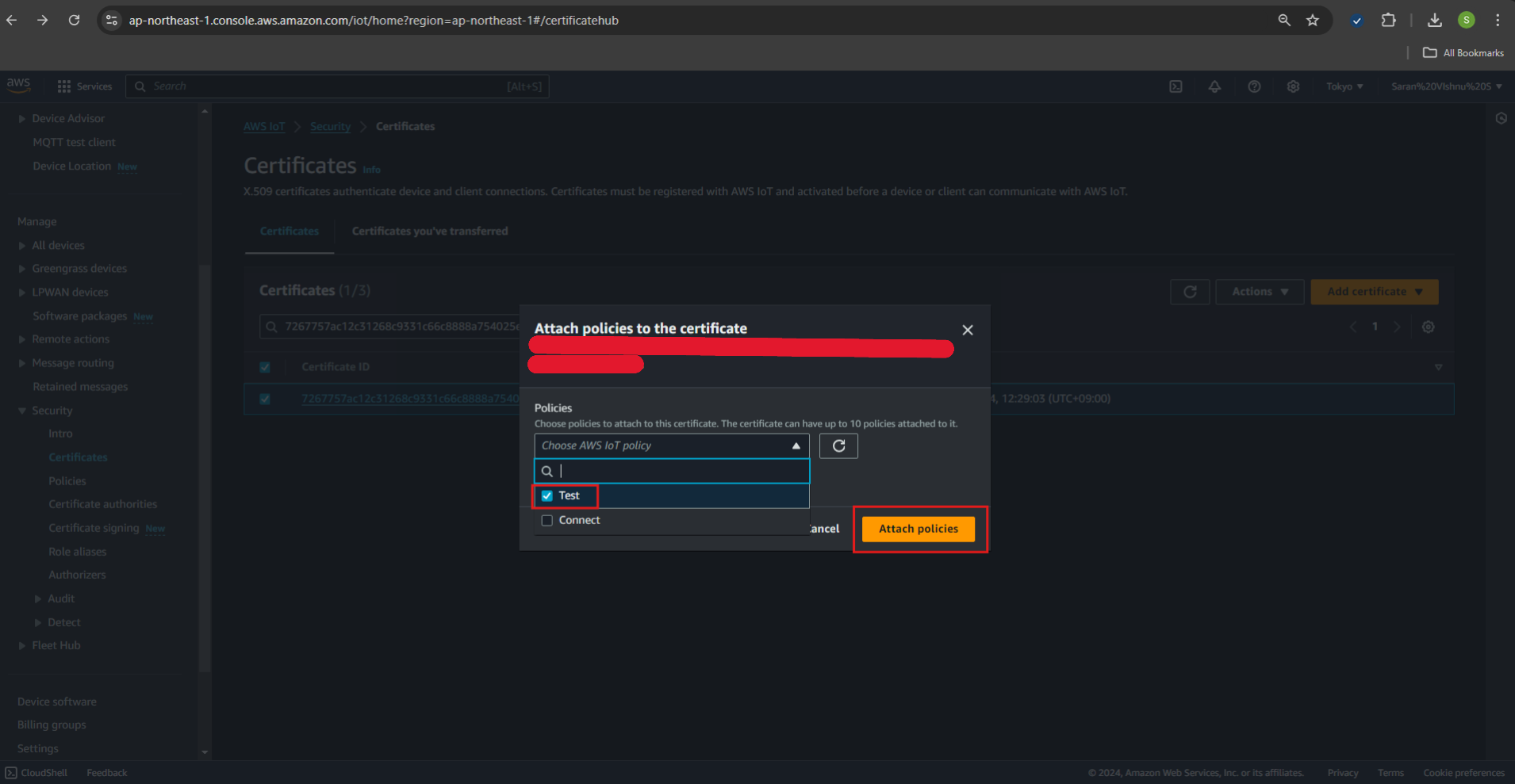Open the AWS console settings gear
Image resolution: width=1515 pixels, height=784 pixels.
pos(1293,86)
